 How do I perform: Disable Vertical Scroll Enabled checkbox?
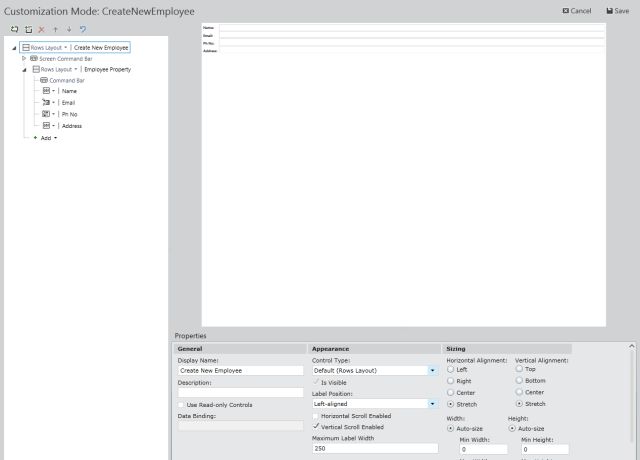316,427
